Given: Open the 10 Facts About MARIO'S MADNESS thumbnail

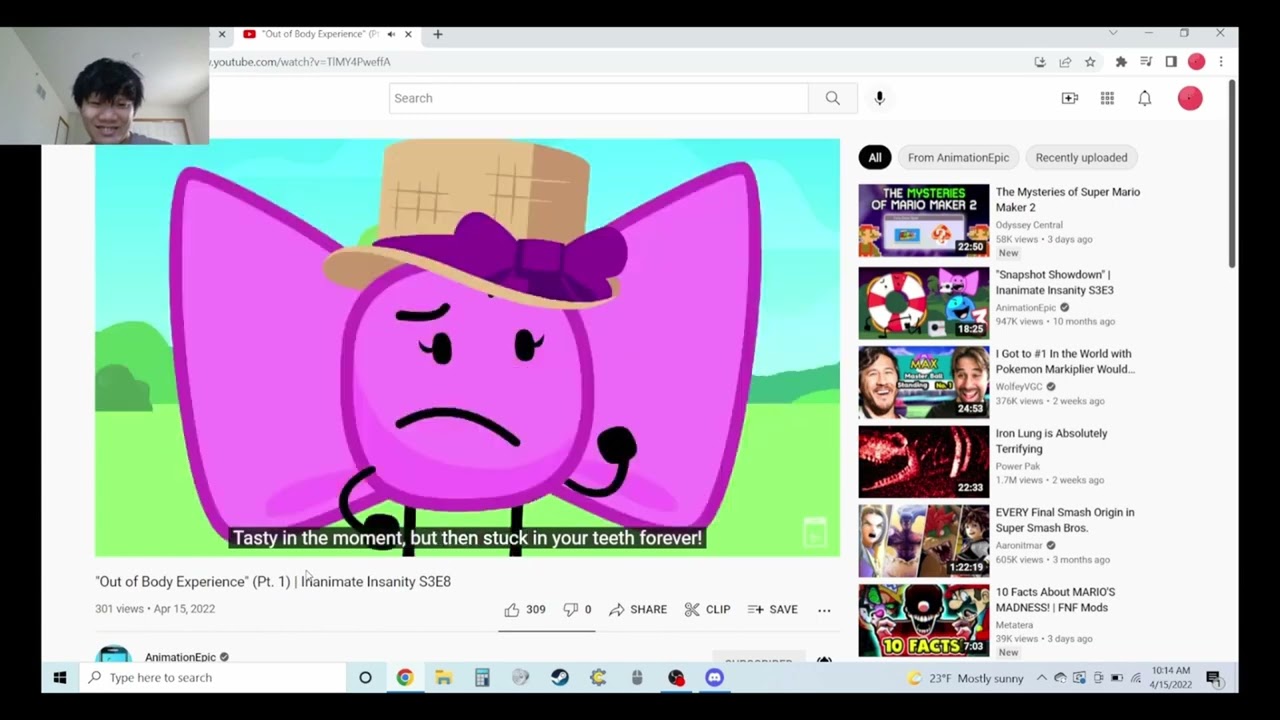Looking at the screenshot, I should coord(923,620).
